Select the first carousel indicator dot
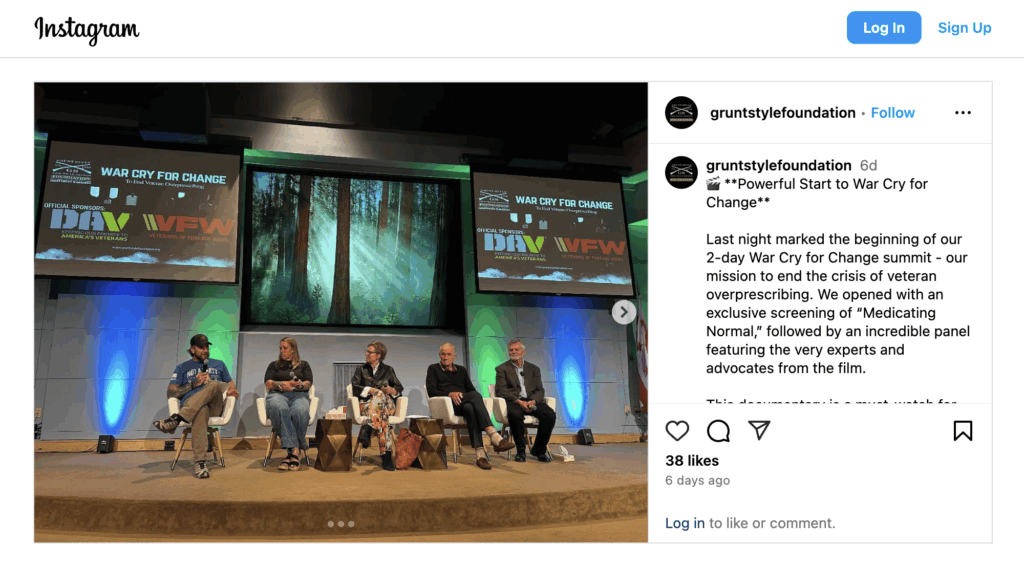1024x567 pixels. click(x=330, y=524)
